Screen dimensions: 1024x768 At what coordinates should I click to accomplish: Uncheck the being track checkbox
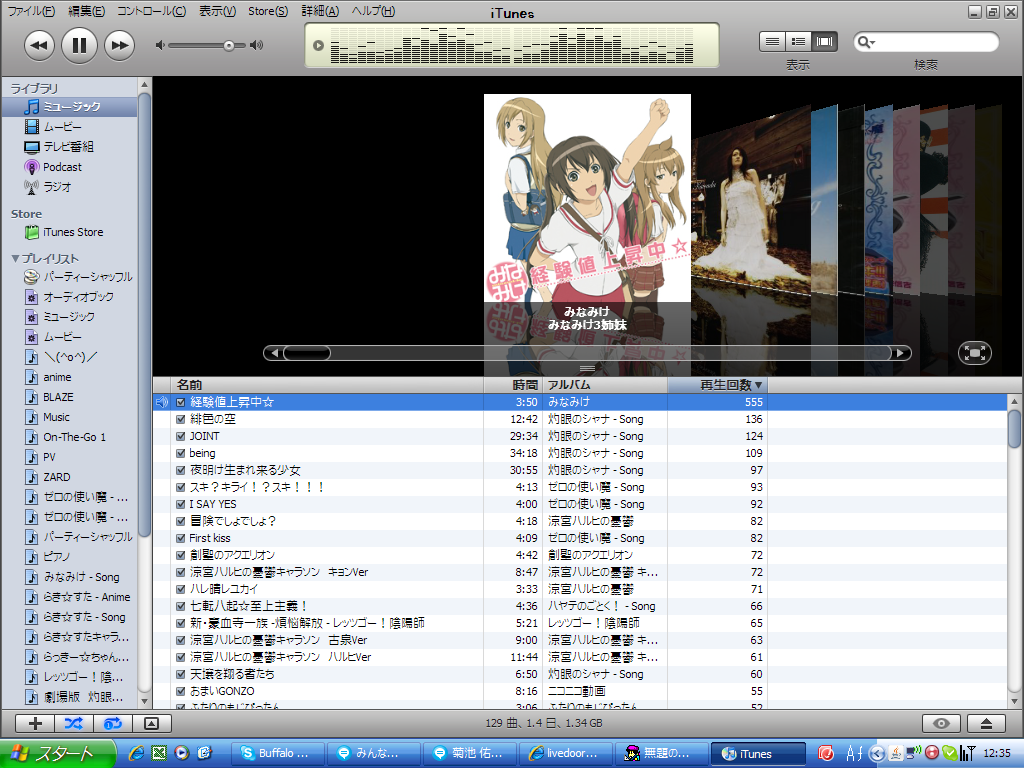181,454
